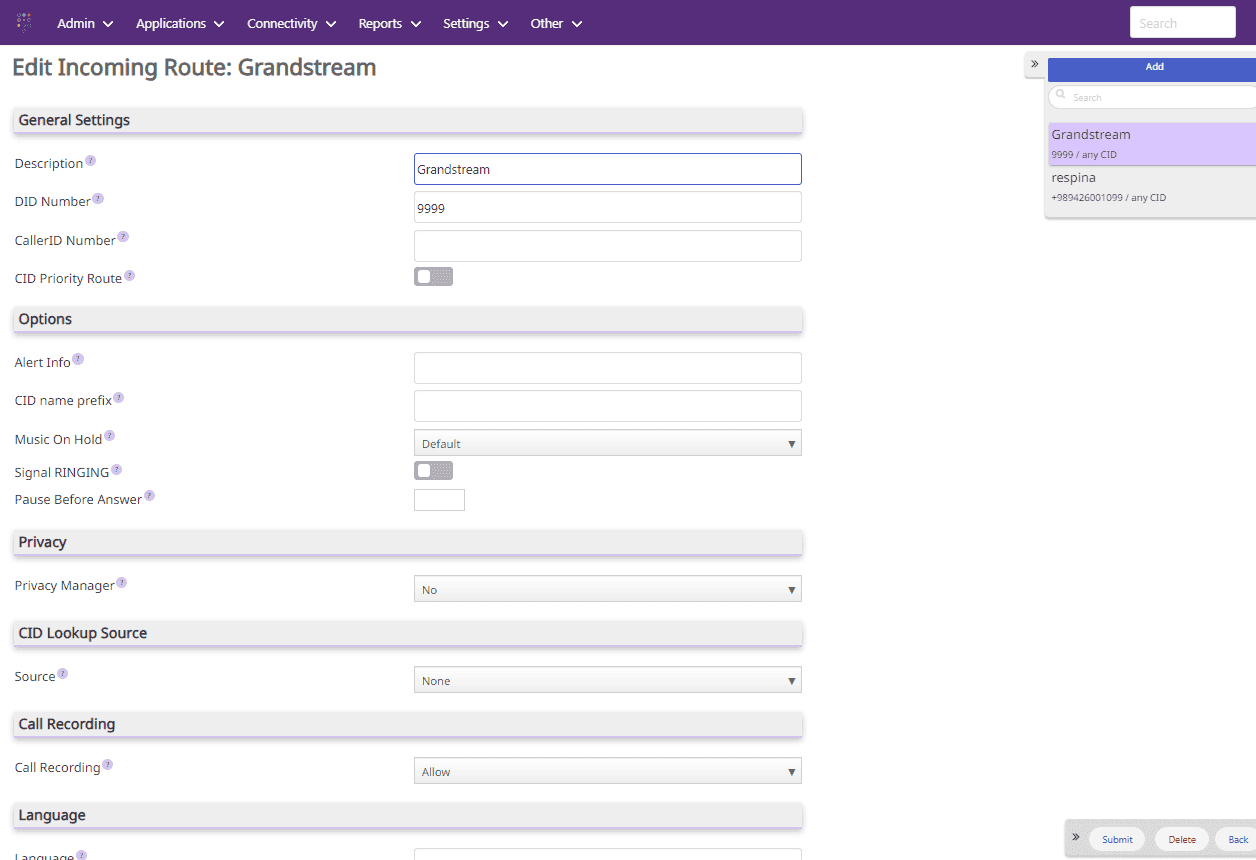The height and width of the screenshot is (860, 1256).
Task: Open help icon beside Music On Hold
Action: click(110, 436)
